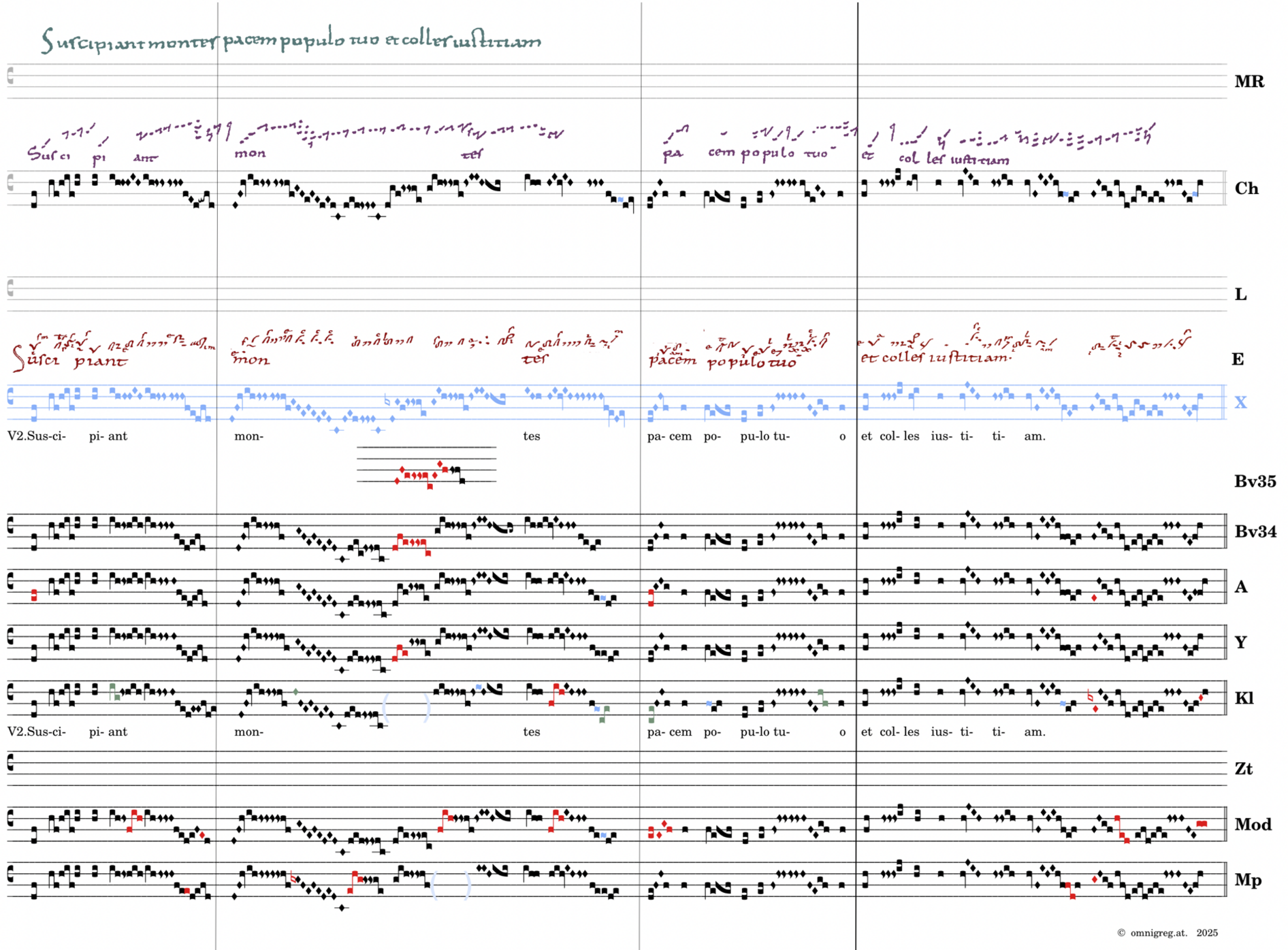Click the Mod manuscript label
The image size is (1288, 950).
(x=1252, y=825)
